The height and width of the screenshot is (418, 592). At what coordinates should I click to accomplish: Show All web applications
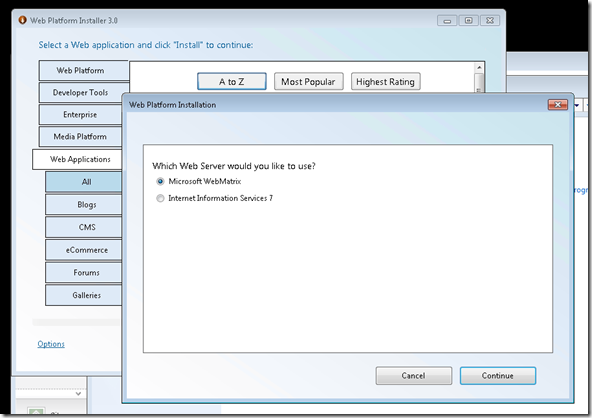pos(84,182)
